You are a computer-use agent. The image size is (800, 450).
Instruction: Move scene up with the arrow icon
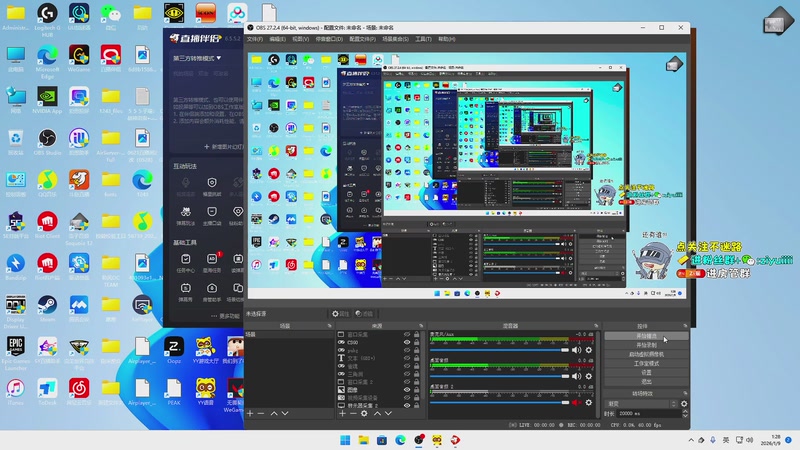(274, 413)
